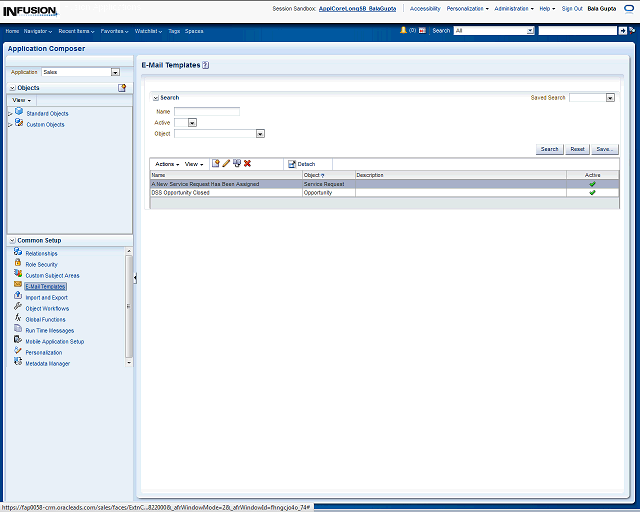Open the Saved Search dropdown

[610, 98]
